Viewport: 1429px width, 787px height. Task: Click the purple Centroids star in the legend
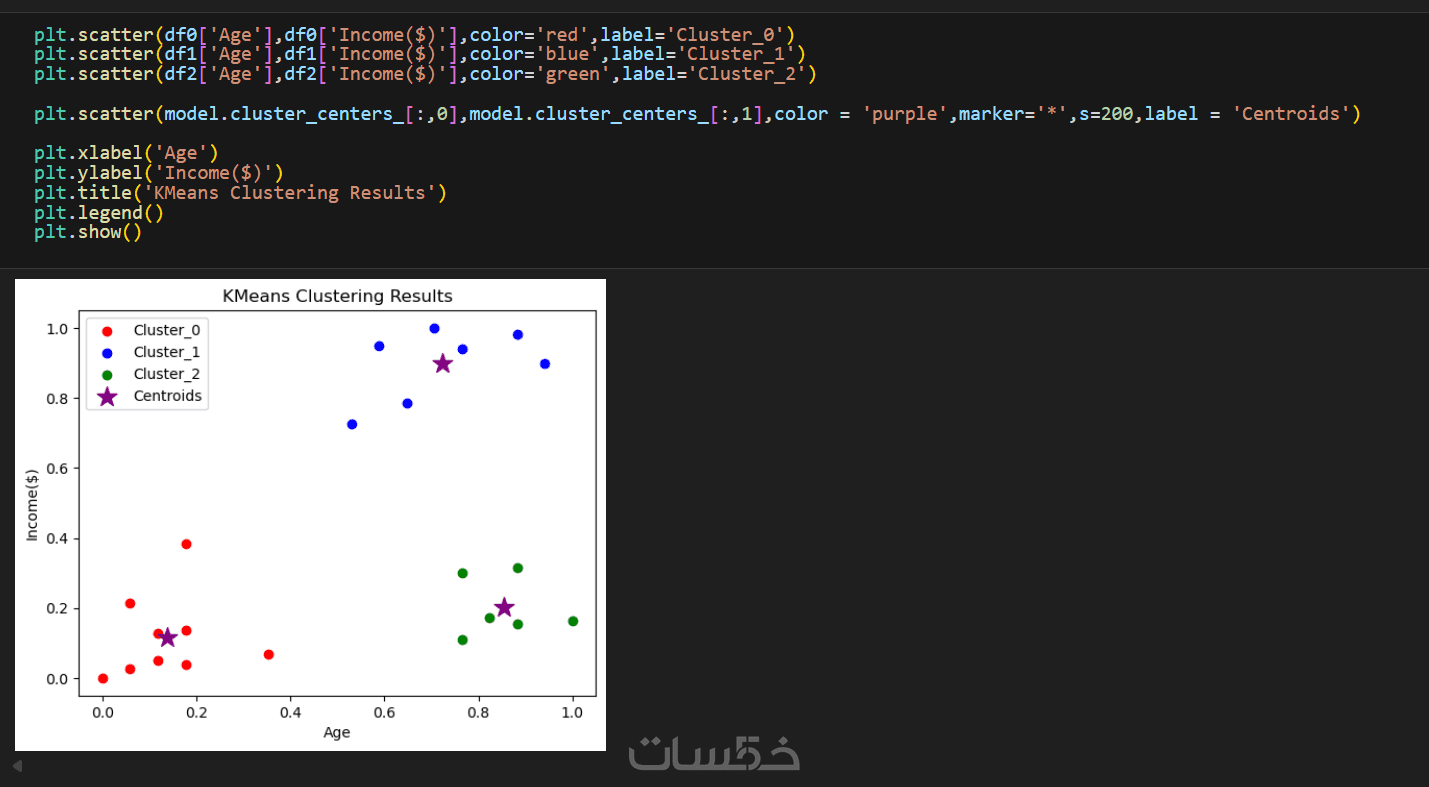[107, 396]
